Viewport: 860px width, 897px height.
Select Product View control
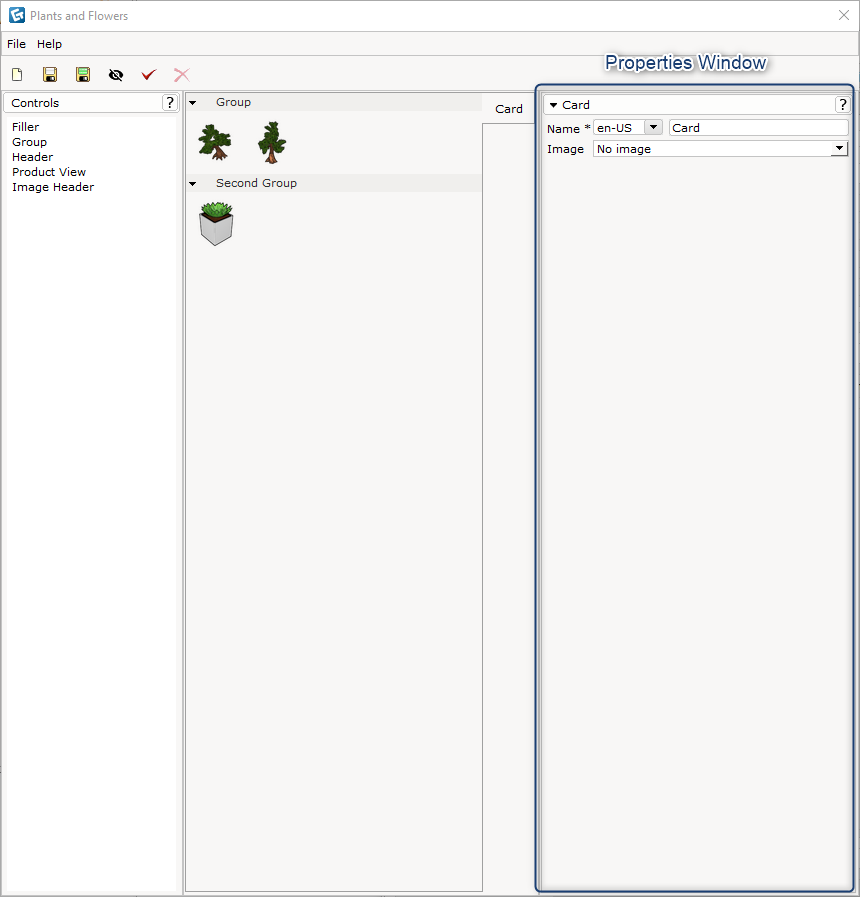[49, 172]
